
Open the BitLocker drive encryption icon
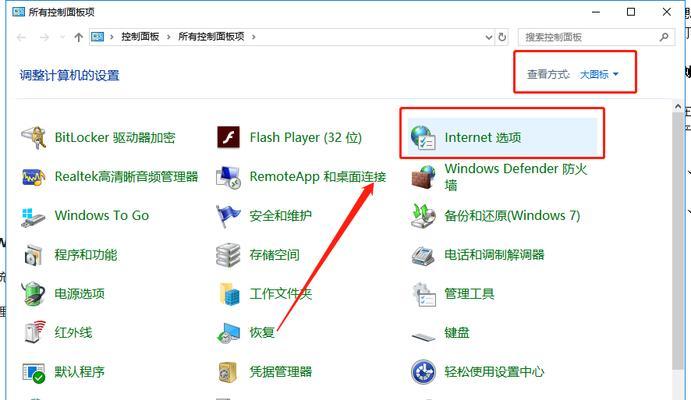pyautogui.click(x=33, y=137)
